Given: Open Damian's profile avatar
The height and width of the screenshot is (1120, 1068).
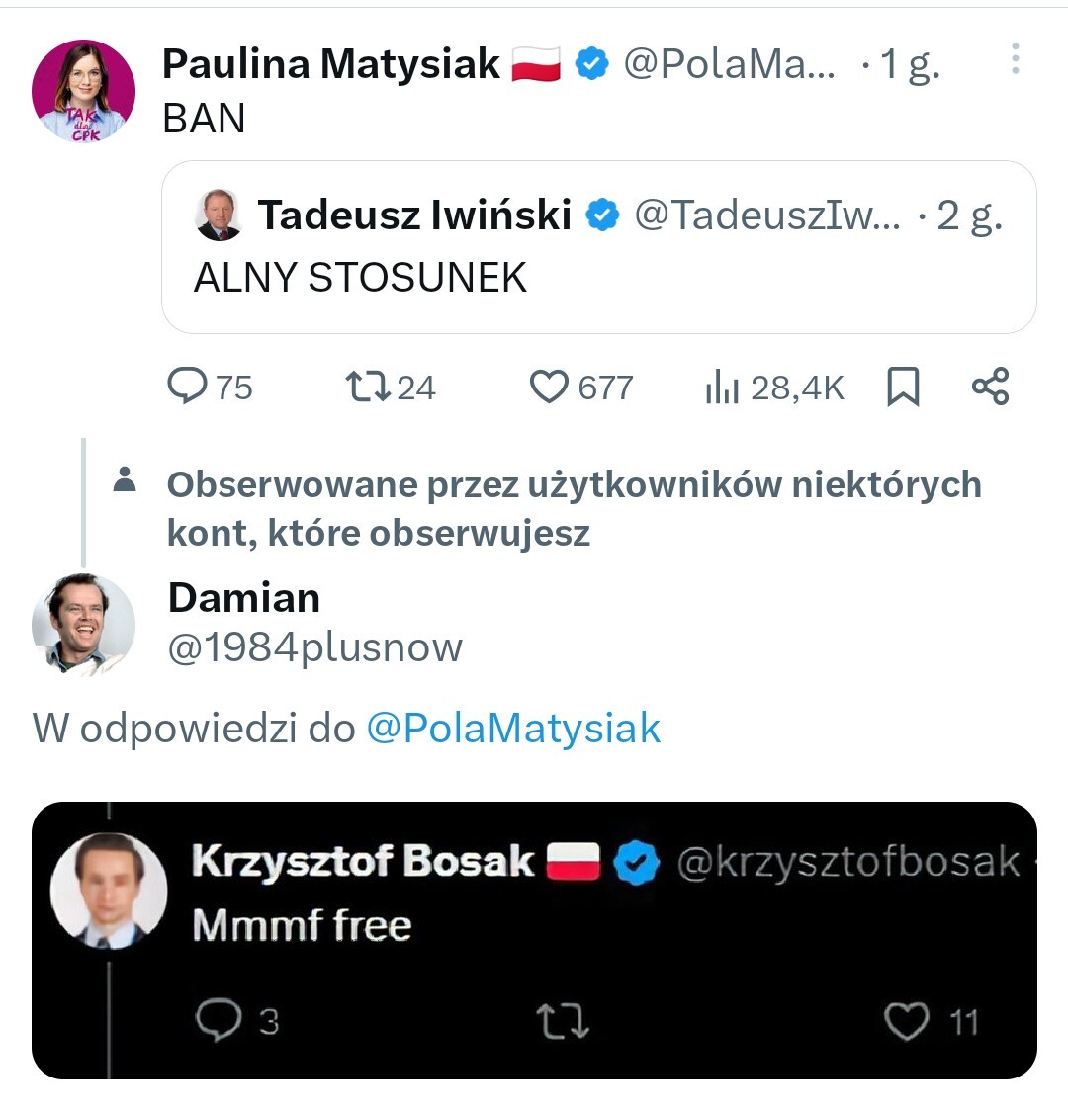Looking at the screenshot, I should 83,624.
